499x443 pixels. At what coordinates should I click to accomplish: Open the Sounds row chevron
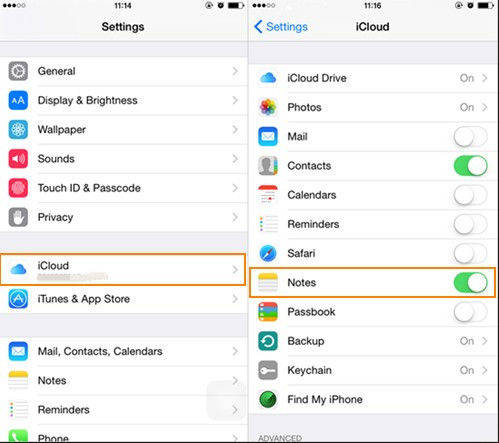(235, 159)
